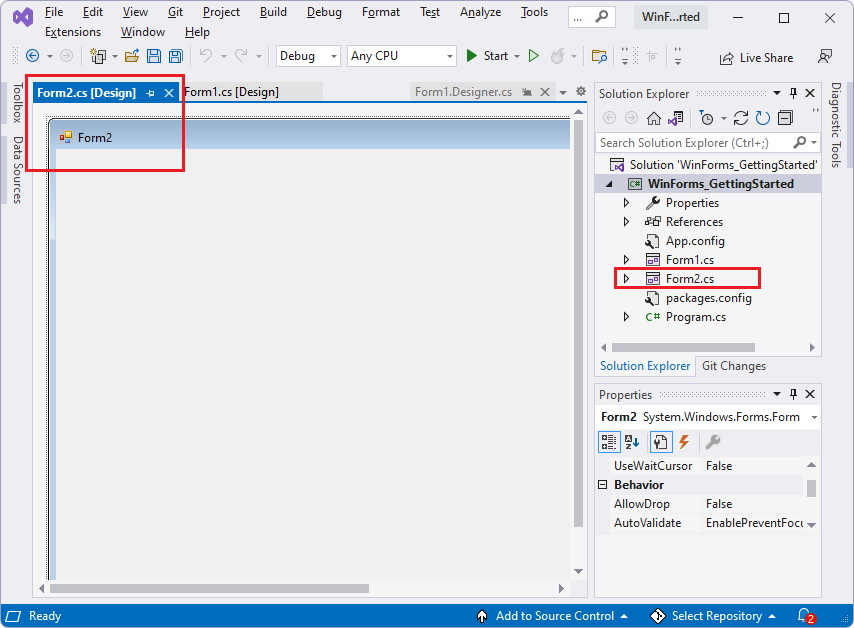The height and width of the screenshot is (628, 854).
Task: Select the Start Without Debugging icon
Action: coord(534,56)
